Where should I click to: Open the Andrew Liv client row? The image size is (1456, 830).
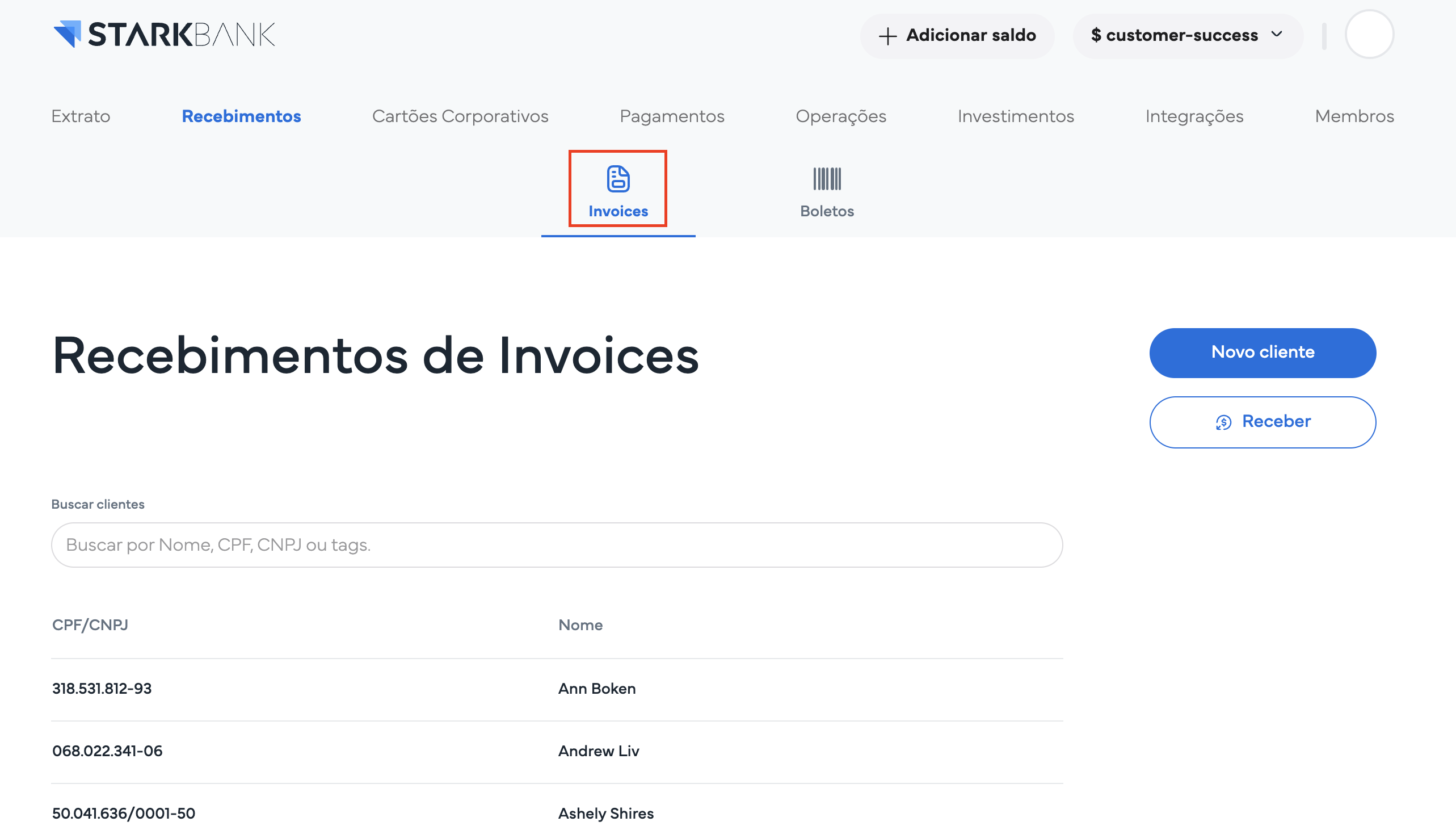[x=557, y=751]
